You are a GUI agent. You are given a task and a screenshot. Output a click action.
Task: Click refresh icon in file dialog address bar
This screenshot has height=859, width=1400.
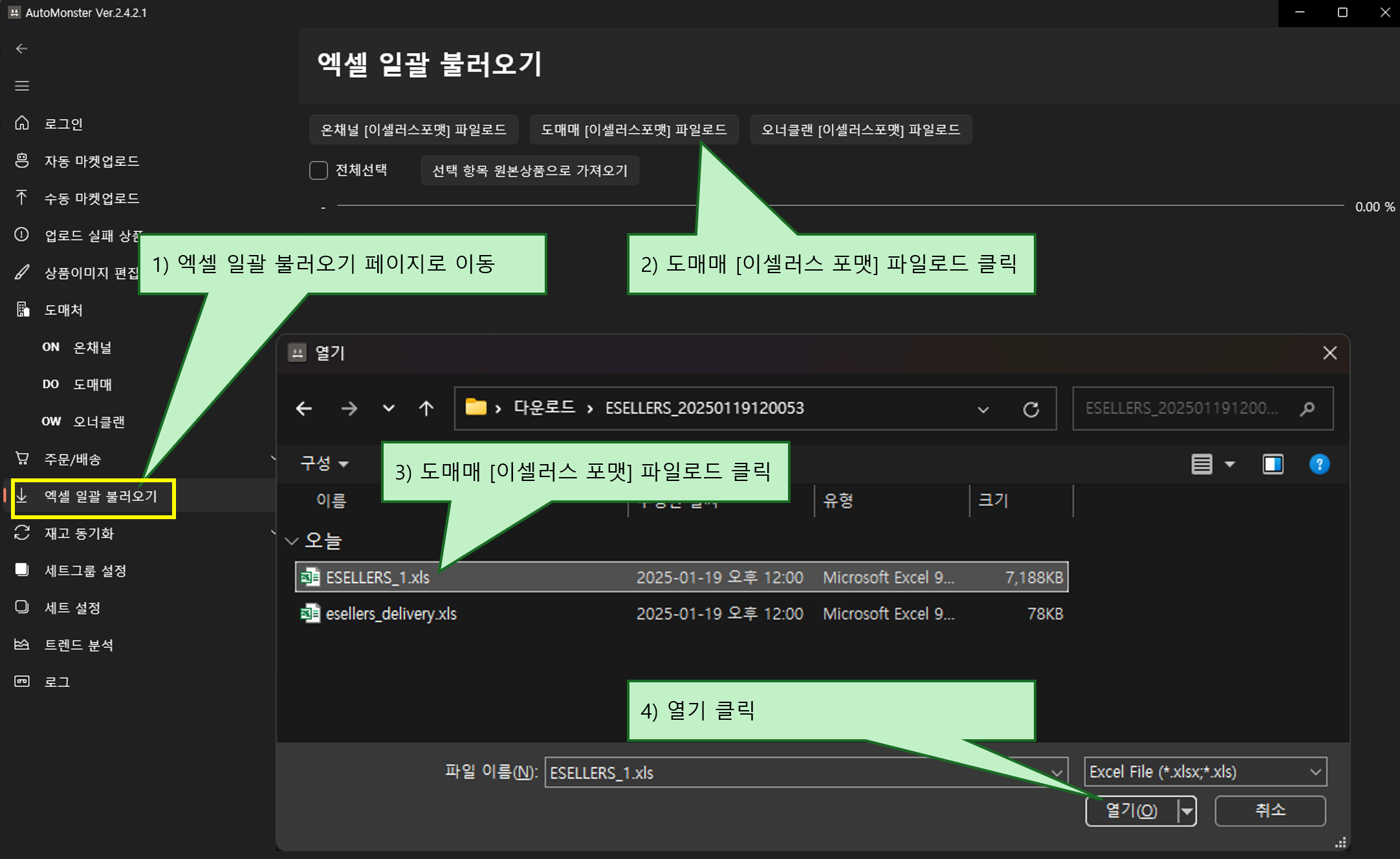click(1031, 408)
